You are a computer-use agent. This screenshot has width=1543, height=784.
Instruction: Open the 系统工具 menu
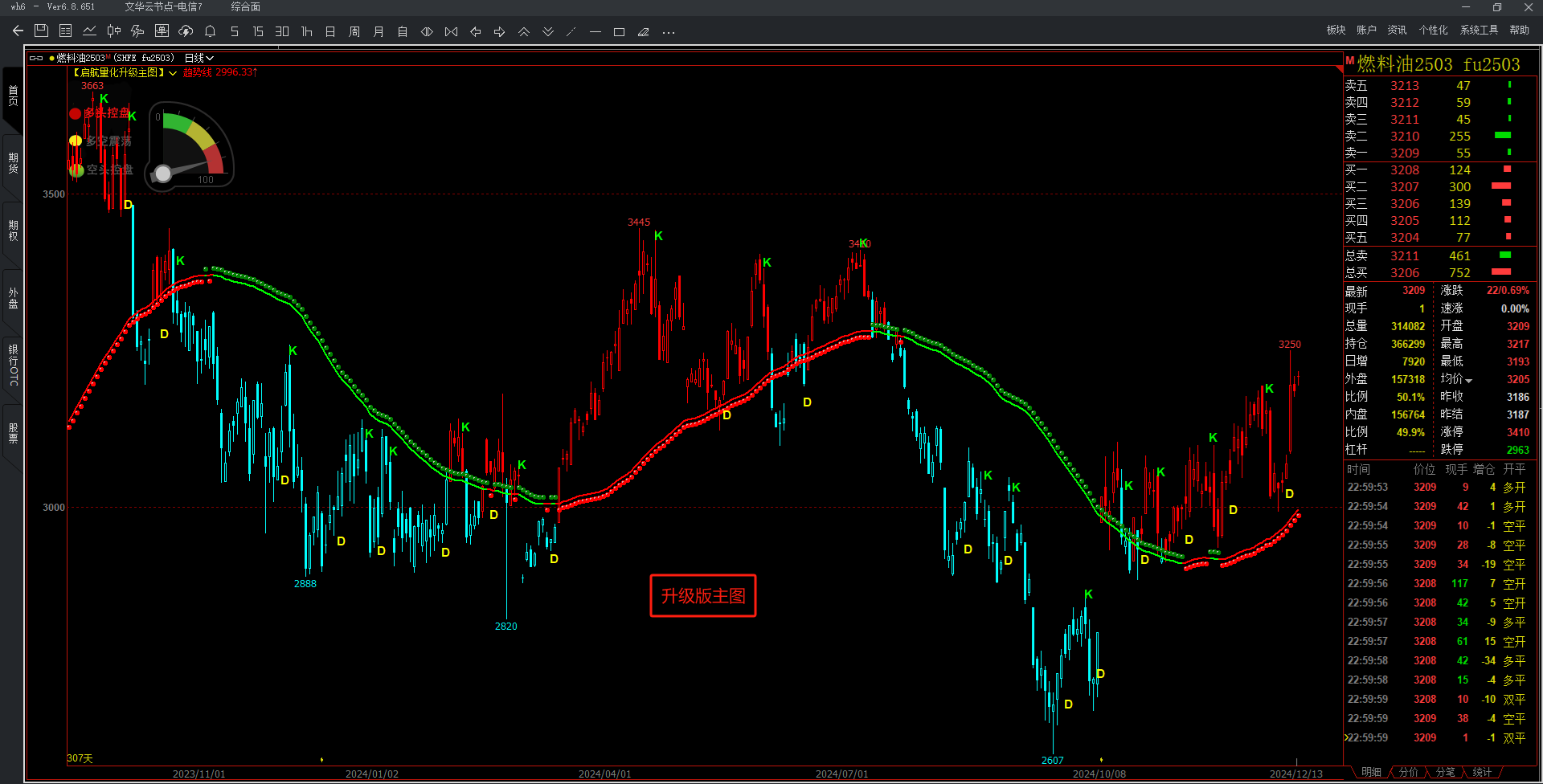(1479, 30)
